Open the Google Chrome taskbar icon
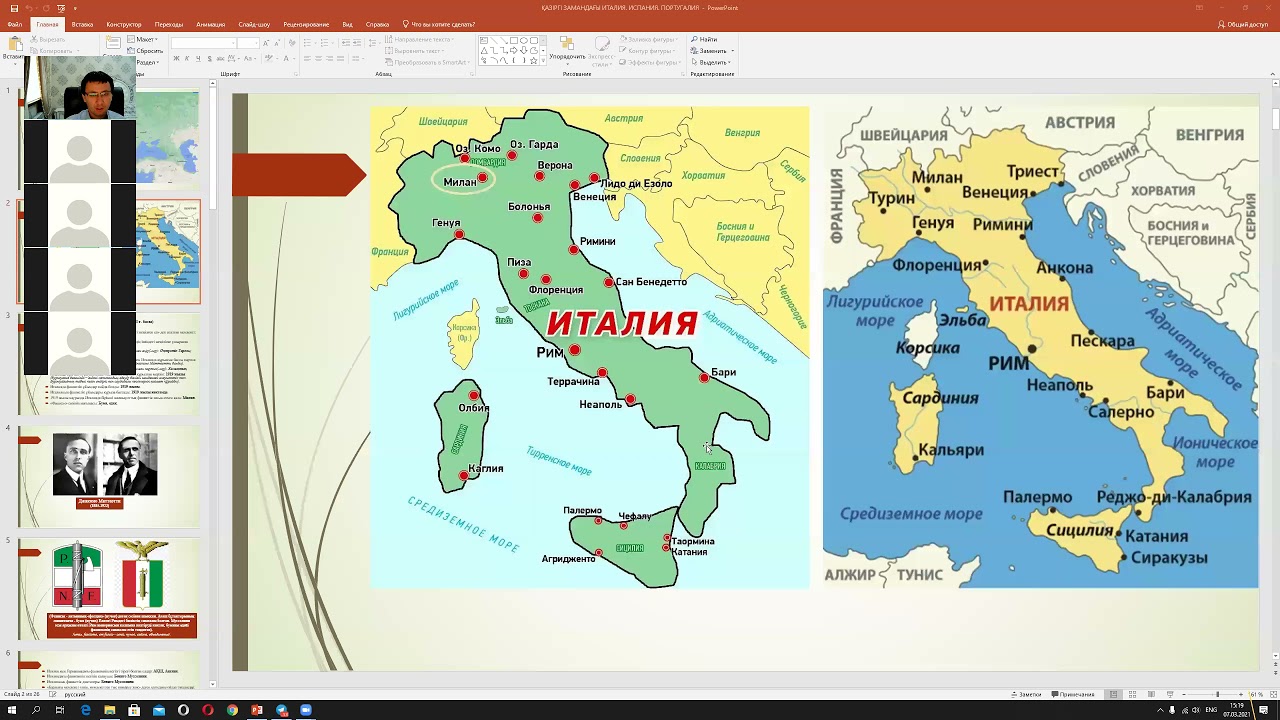 pyautogui.click(x=232, y=710)
